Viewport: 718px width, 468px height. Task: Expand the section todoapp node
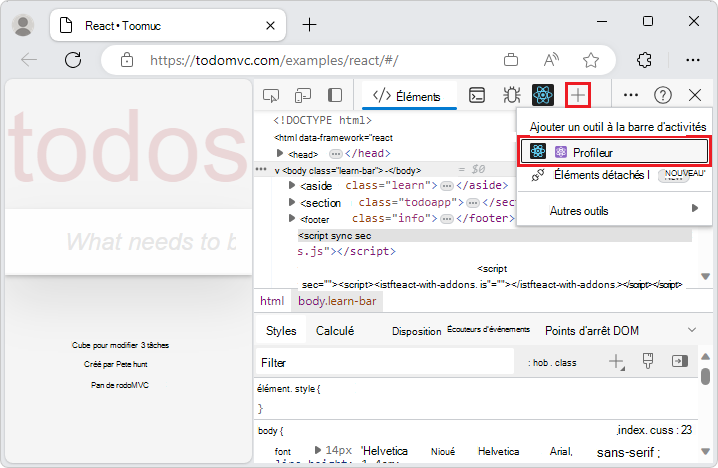click(292, 202)
